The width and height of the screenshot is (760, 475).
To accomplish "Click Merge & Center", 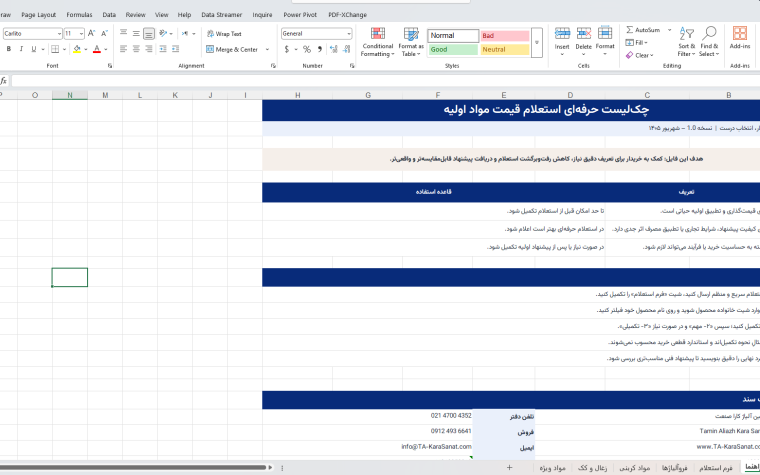I will click(x=232, y=49).
